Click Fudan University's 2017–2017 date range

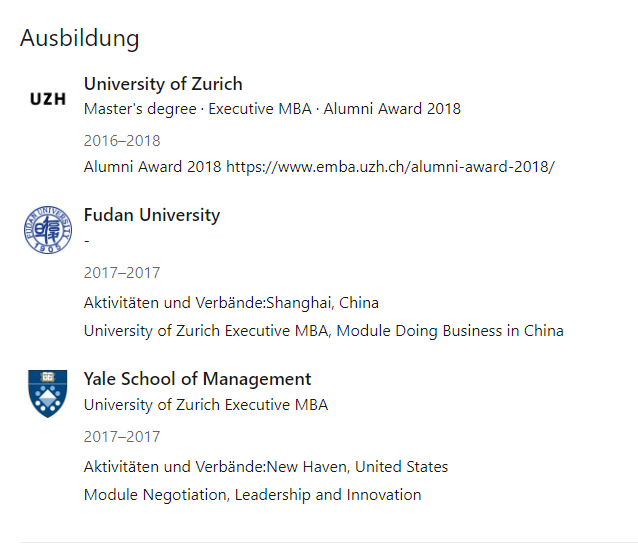click(122, 273)
